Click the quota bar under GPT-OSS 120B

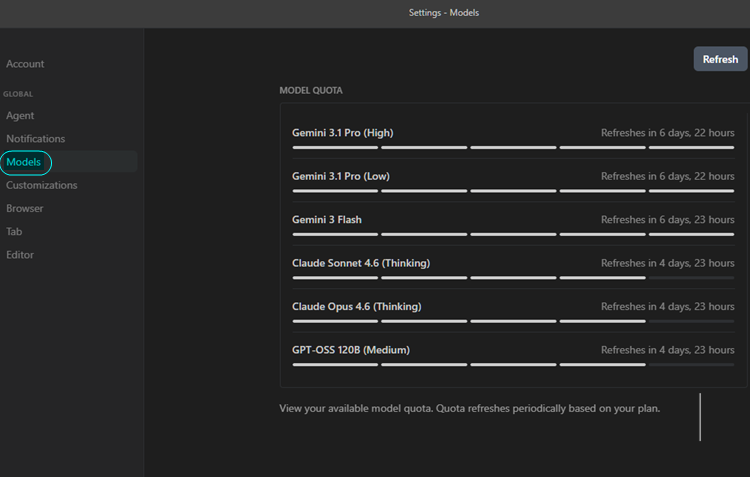pos(513,365)
